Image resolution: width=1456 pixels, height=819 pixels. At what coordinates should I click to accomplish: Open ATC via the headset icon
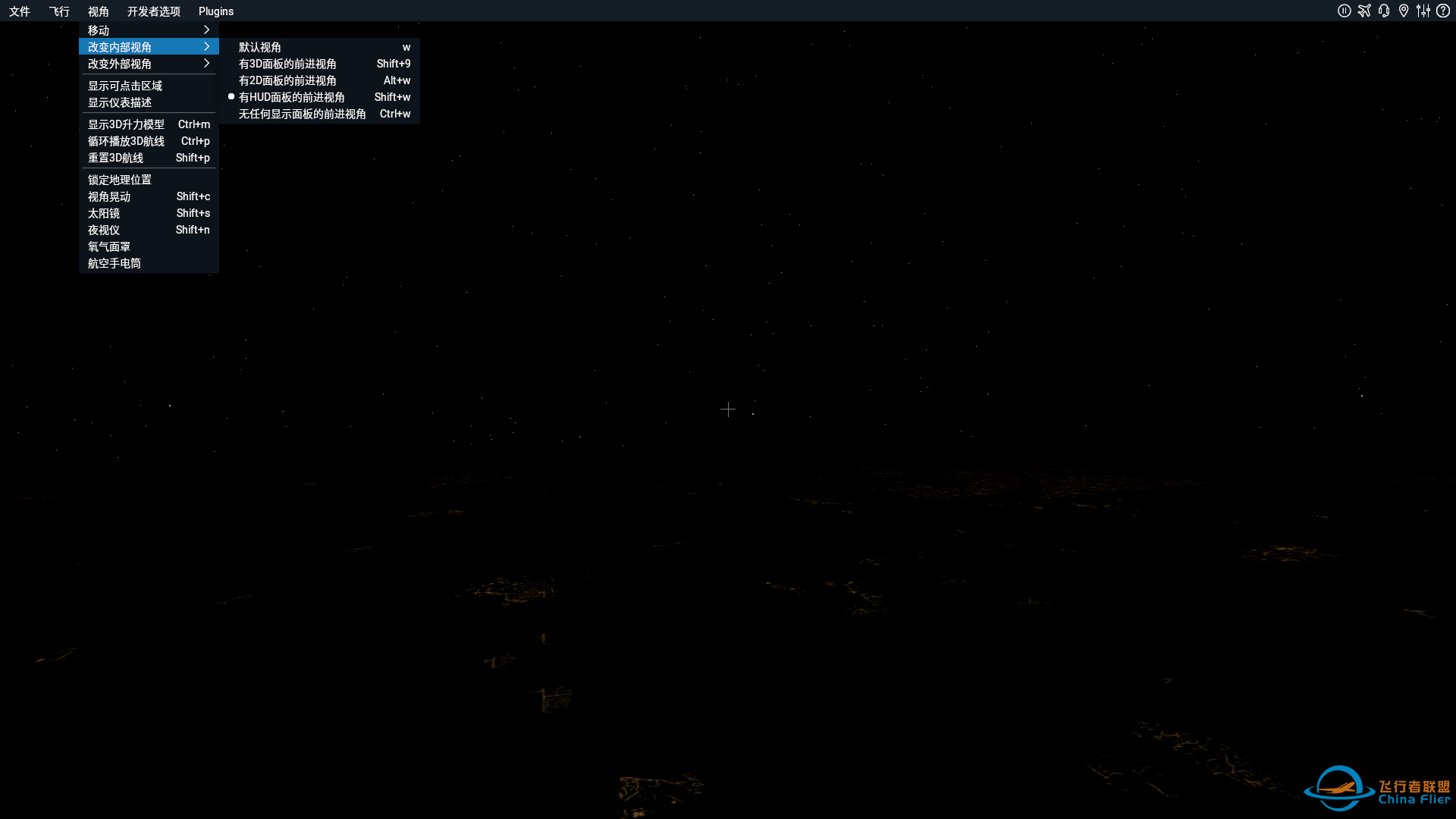pyautogui.click(x=1384, y=11)
